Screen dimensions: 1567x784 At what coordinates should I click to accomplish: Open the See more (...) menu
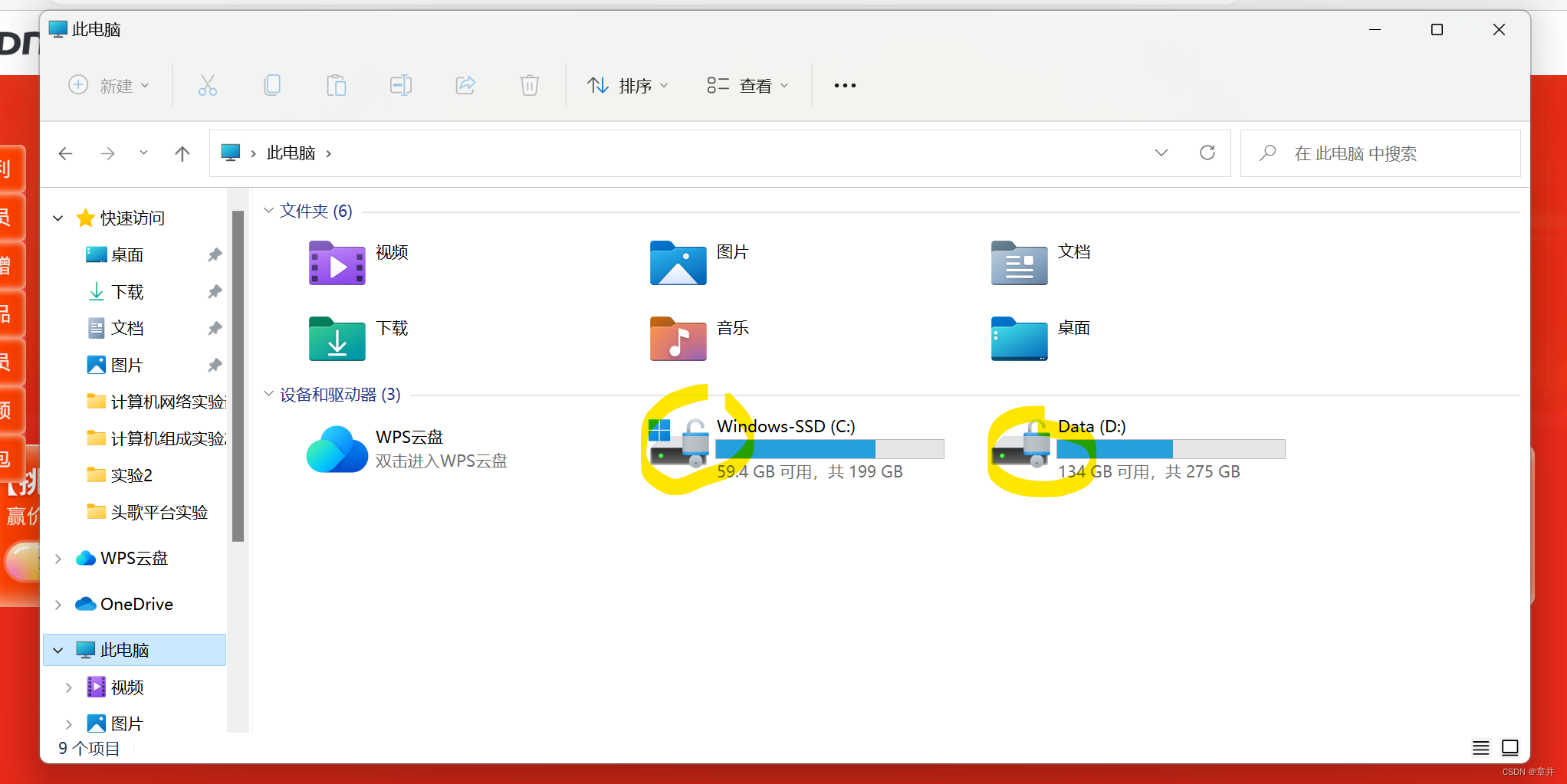844,85
